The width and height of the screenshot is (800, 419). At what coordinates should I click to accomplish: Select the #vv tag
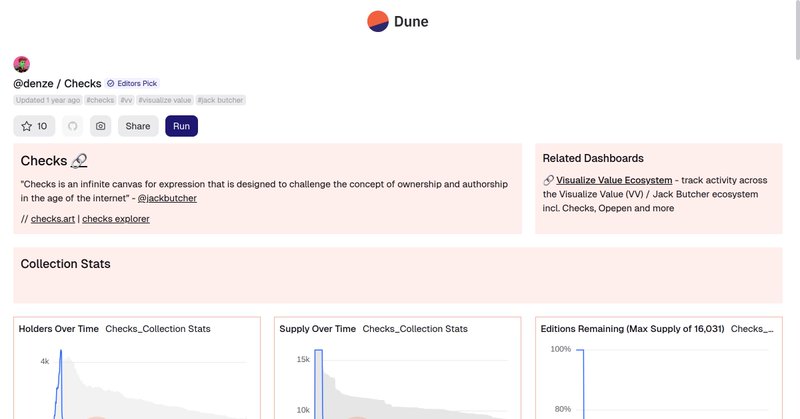(x=127, y=100)
